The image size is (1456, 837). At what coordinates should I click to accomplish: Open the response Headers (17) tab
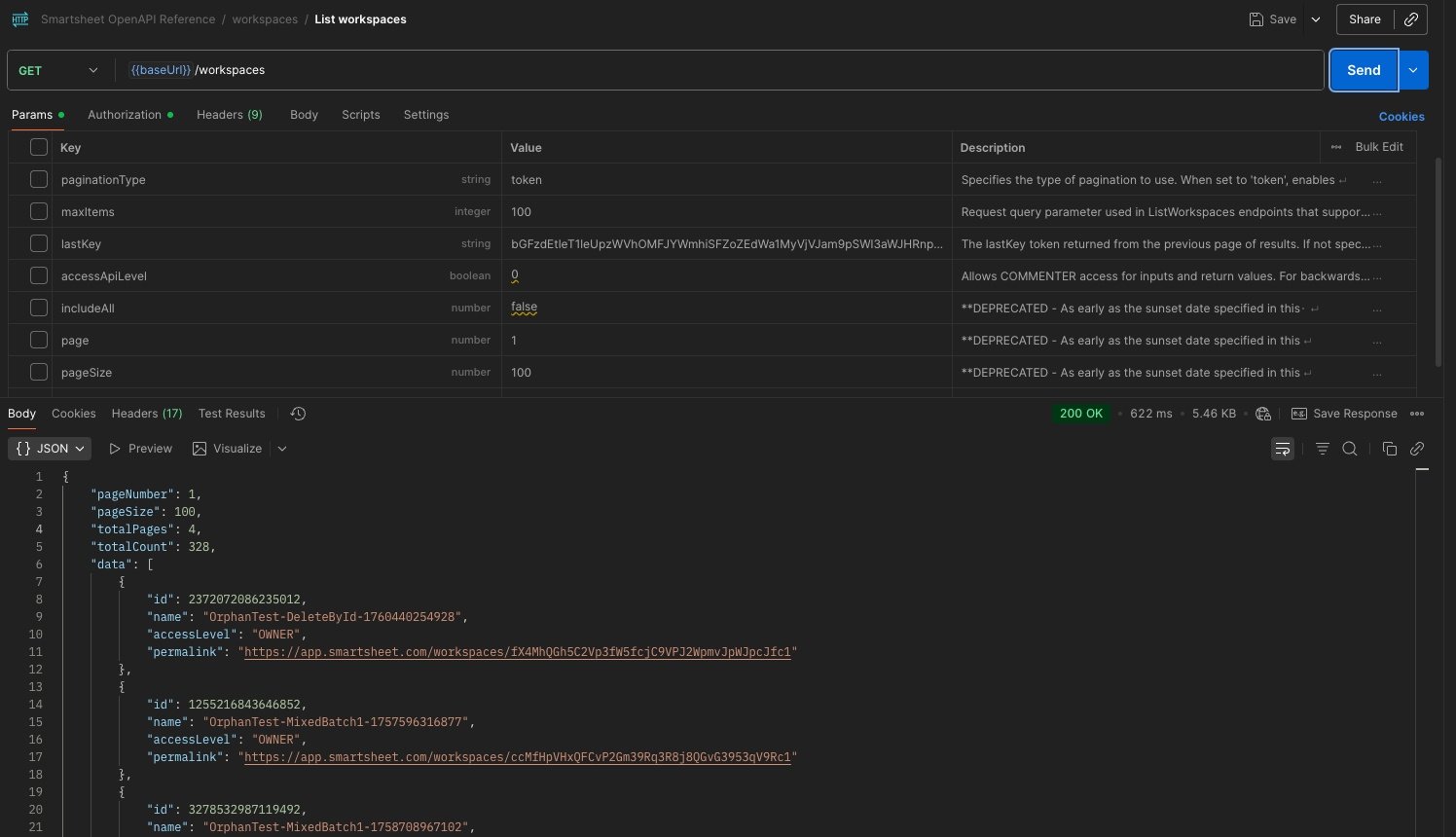click(x=147, y=414)
